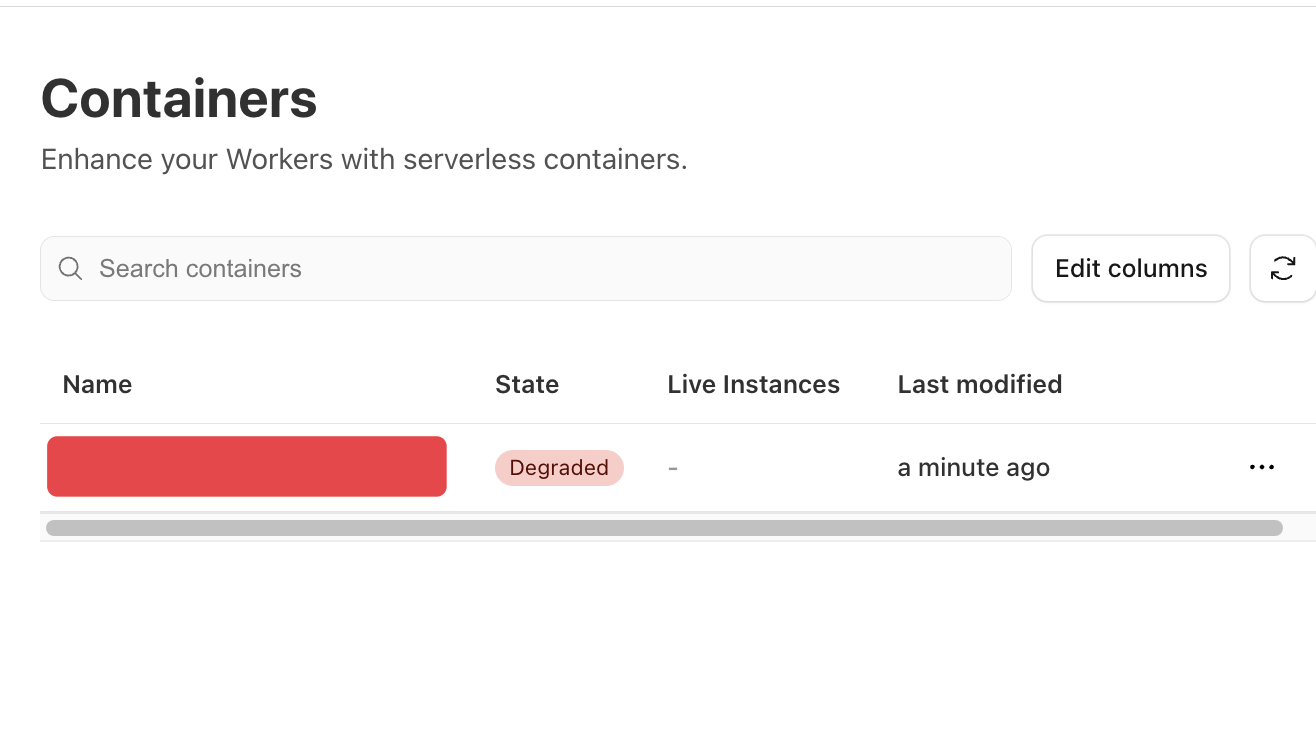Image resolution: width=1316 pixels, height=746 pixels.
Task: Select the Live Instances column header
Action: coord(753,385)
